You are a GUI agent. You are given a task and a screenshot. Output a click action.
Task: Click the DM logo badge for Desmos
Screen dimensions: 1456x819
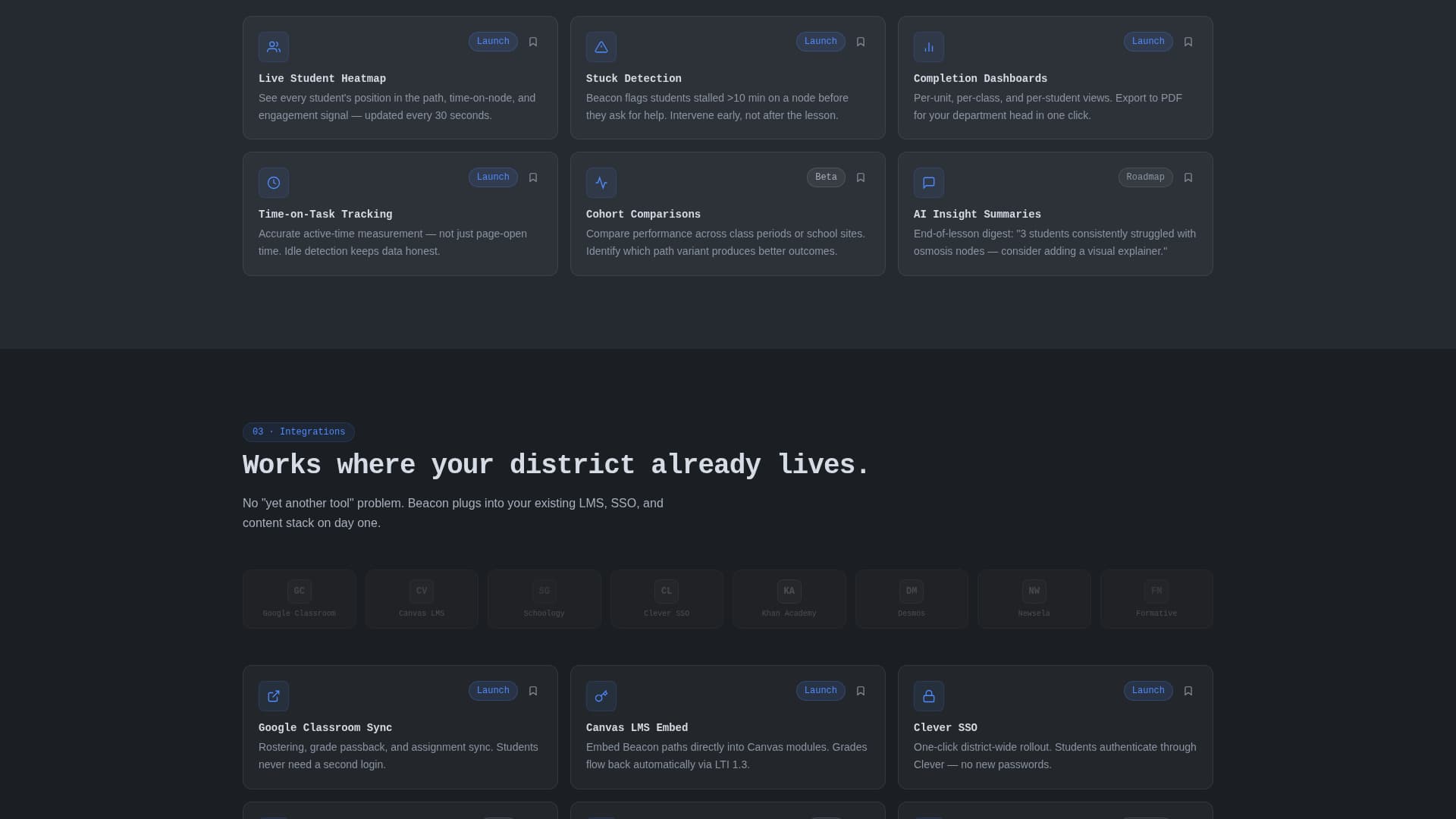click(x=912, y=591)
